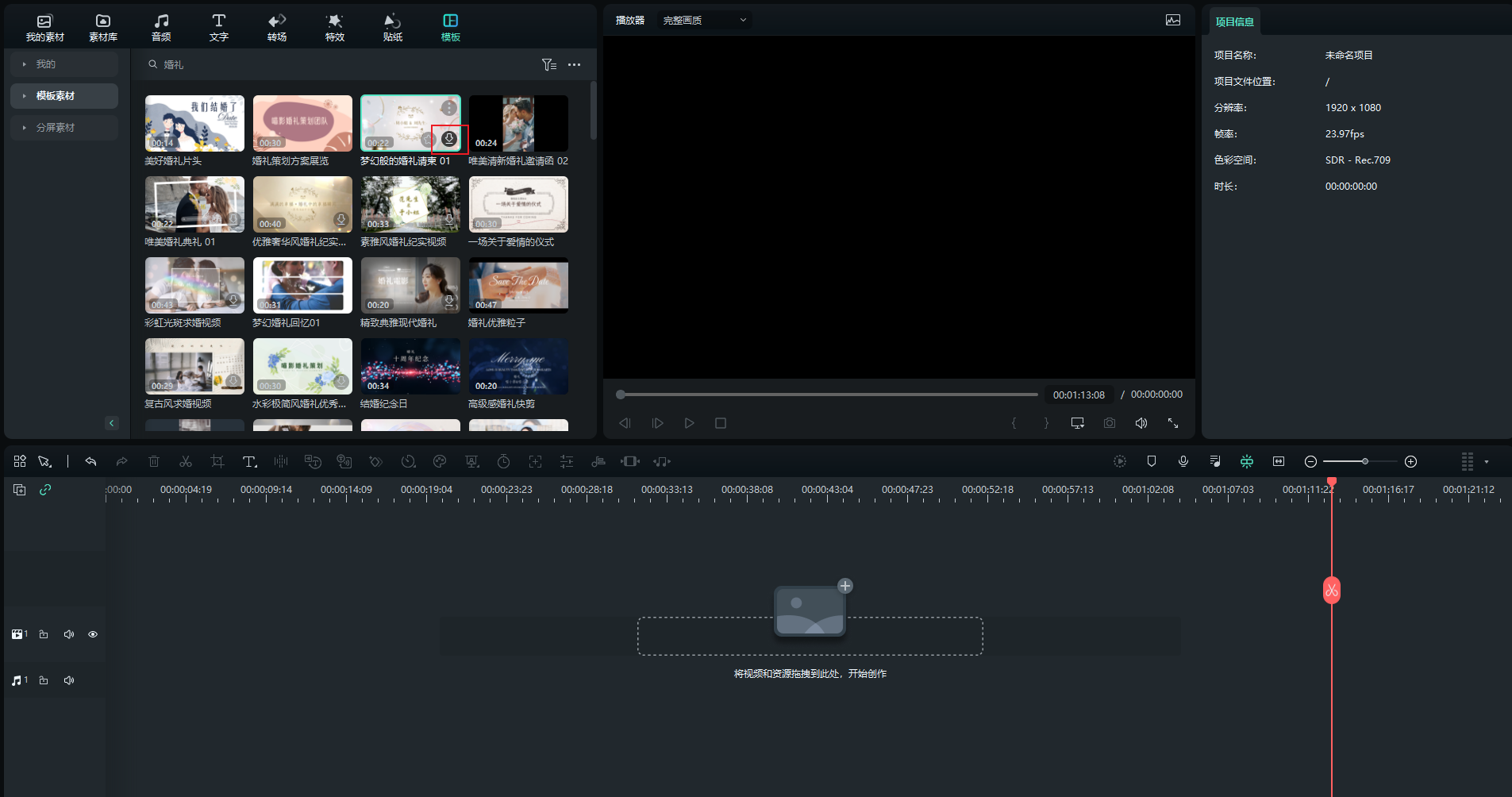Select the 结婚纪念日 template thumbnail
1512x797 pixels.
pyautogui.click(x=410, y=367)
